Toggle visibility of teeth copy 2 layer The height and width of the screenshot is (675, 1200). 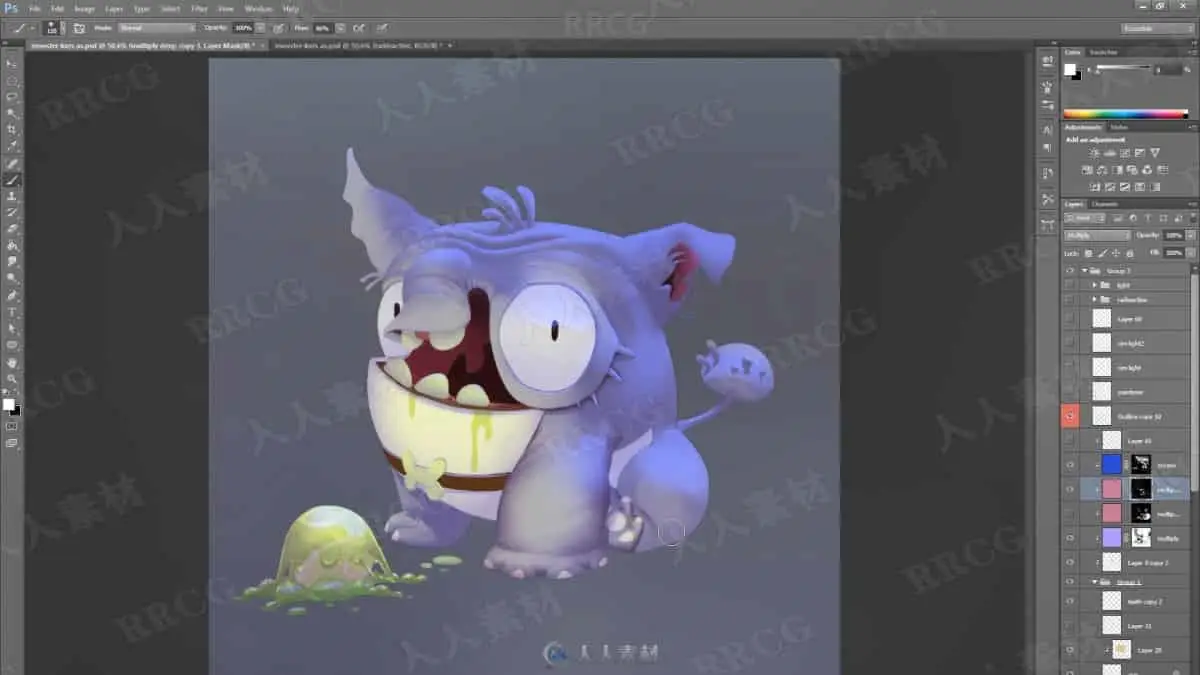pos(1070,600)
